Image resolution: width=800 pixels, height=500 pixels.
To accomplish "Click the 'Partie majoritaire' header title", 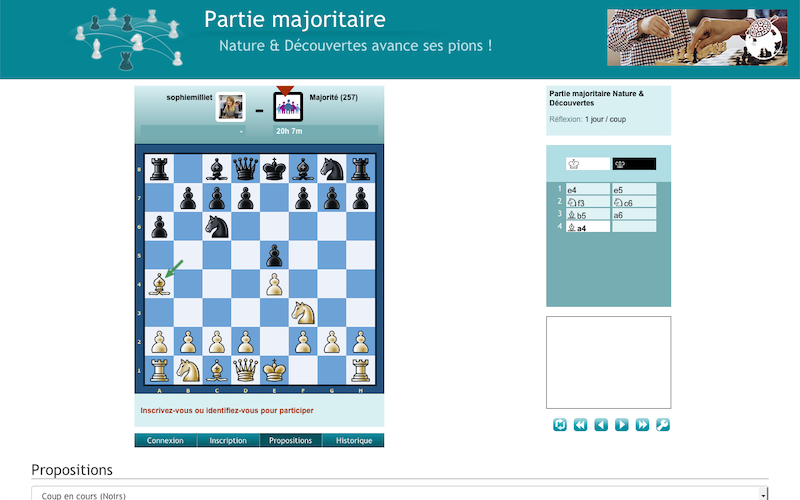I will [x=294, y=19].
